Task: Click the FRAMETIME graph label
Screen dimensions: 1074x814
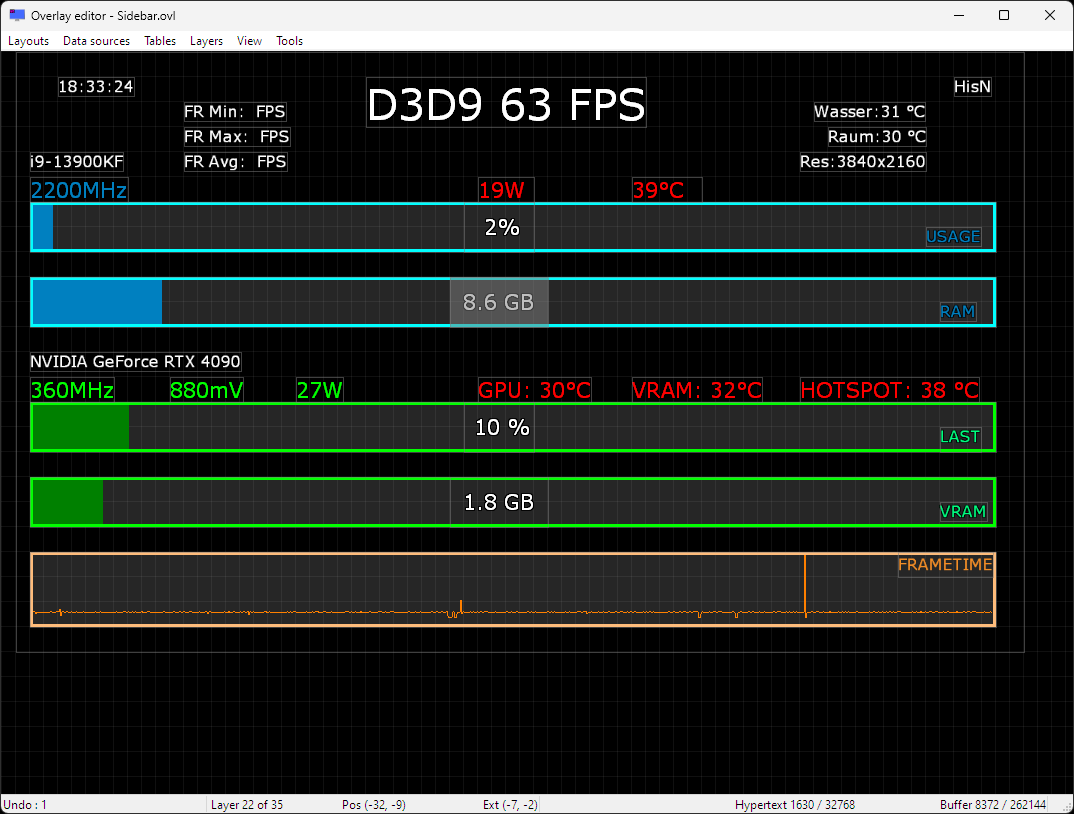Action: coord(945,565)
